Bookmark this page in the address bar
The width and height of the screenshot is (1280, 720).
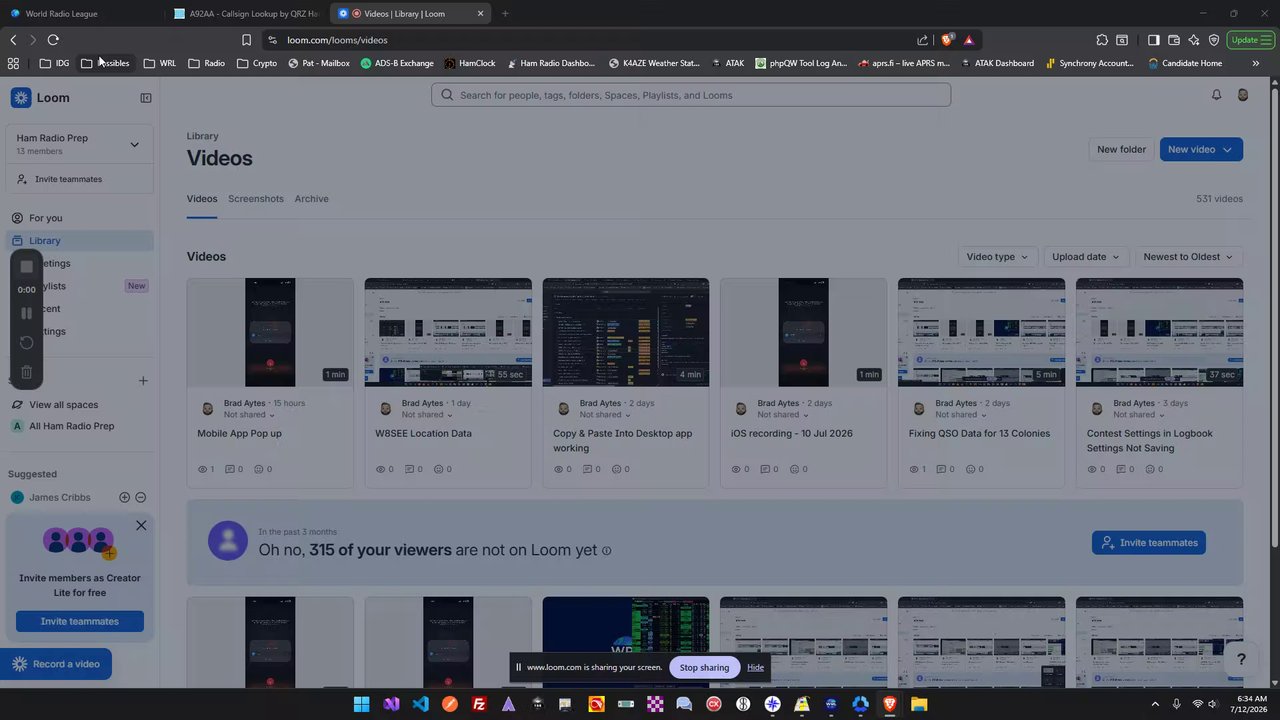pos(246,40)
